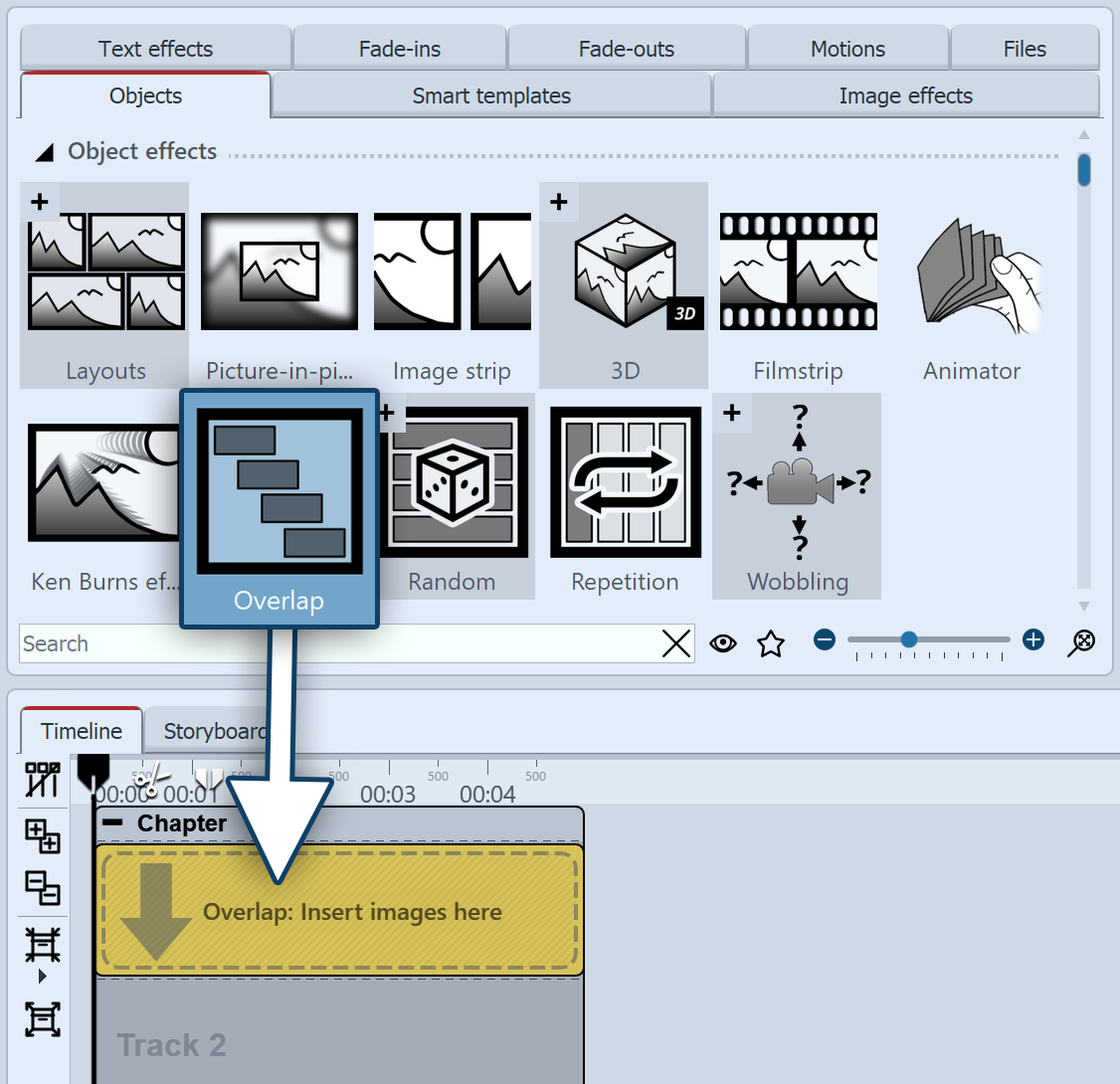The image size is (1120, 1084).
Task: Clear the search field with the X
Action: click(x=676, y=643)
